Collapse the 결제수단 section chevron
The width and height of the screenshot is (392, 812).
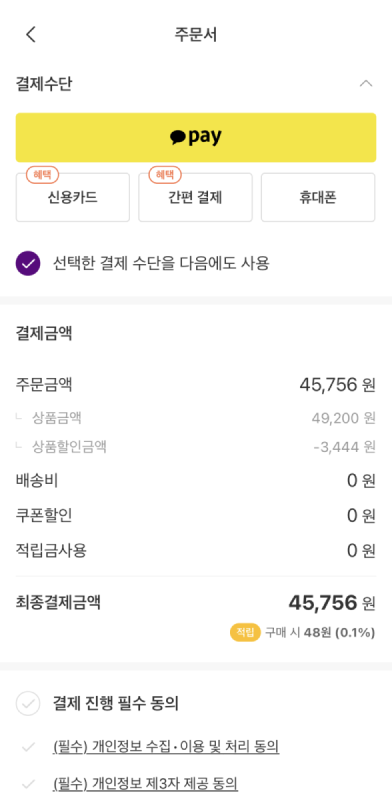point(366,83)
